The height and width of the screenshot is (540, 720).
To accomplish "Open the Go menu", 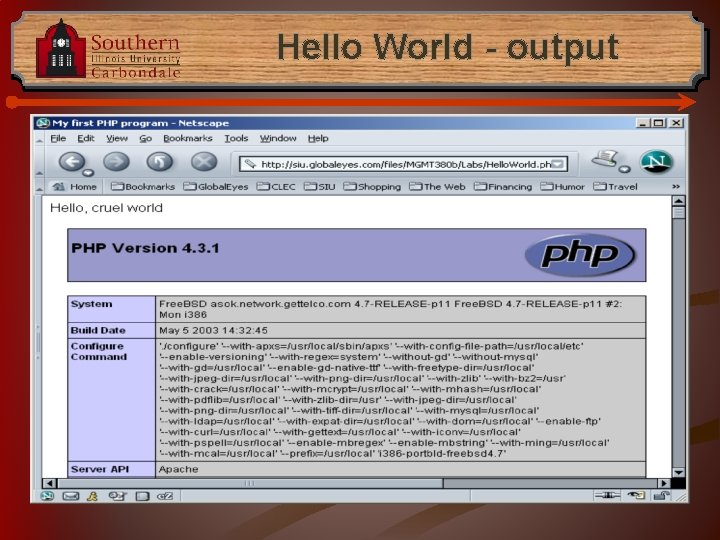I will 146,138.
